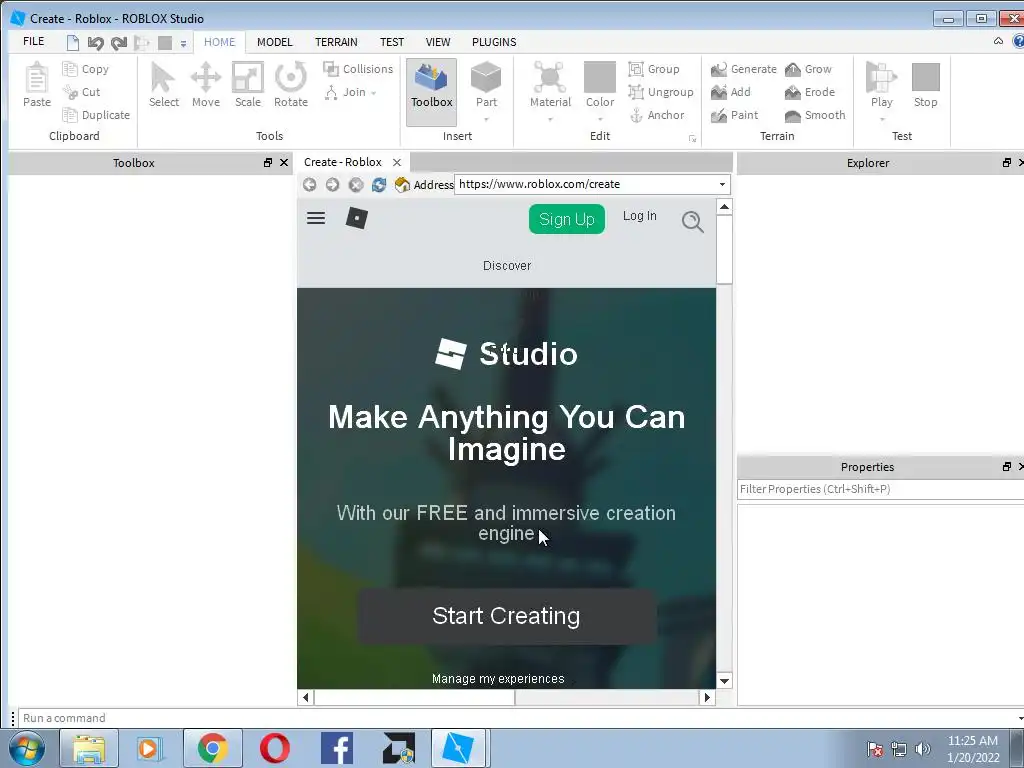
Task: Expand the Part dropdown arrow
Action: [486, 120]
